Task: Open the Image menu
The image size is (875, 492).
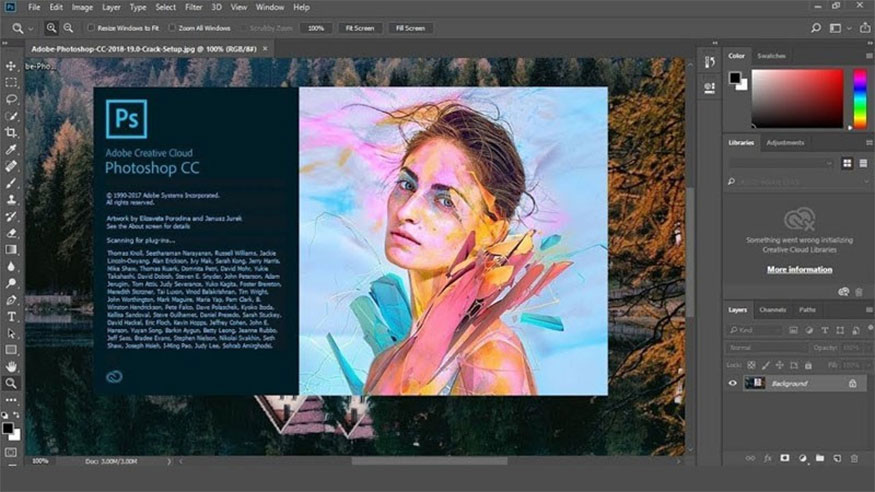Action: coord(82,7)
